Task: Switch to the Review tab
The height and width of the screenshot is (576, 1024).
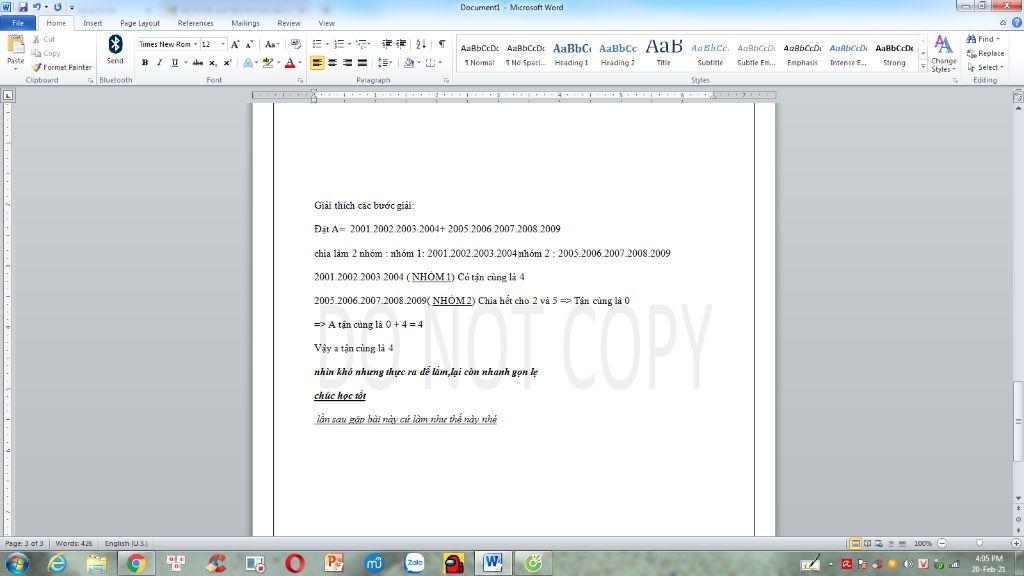Action: [x=289, y=23]
